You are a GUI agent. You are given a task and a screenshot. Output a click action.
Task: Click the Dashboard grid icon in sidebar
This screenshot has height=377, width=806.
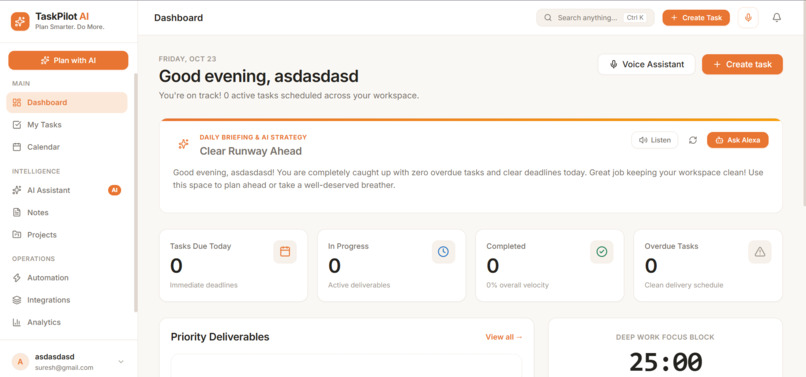coord(16,102)
